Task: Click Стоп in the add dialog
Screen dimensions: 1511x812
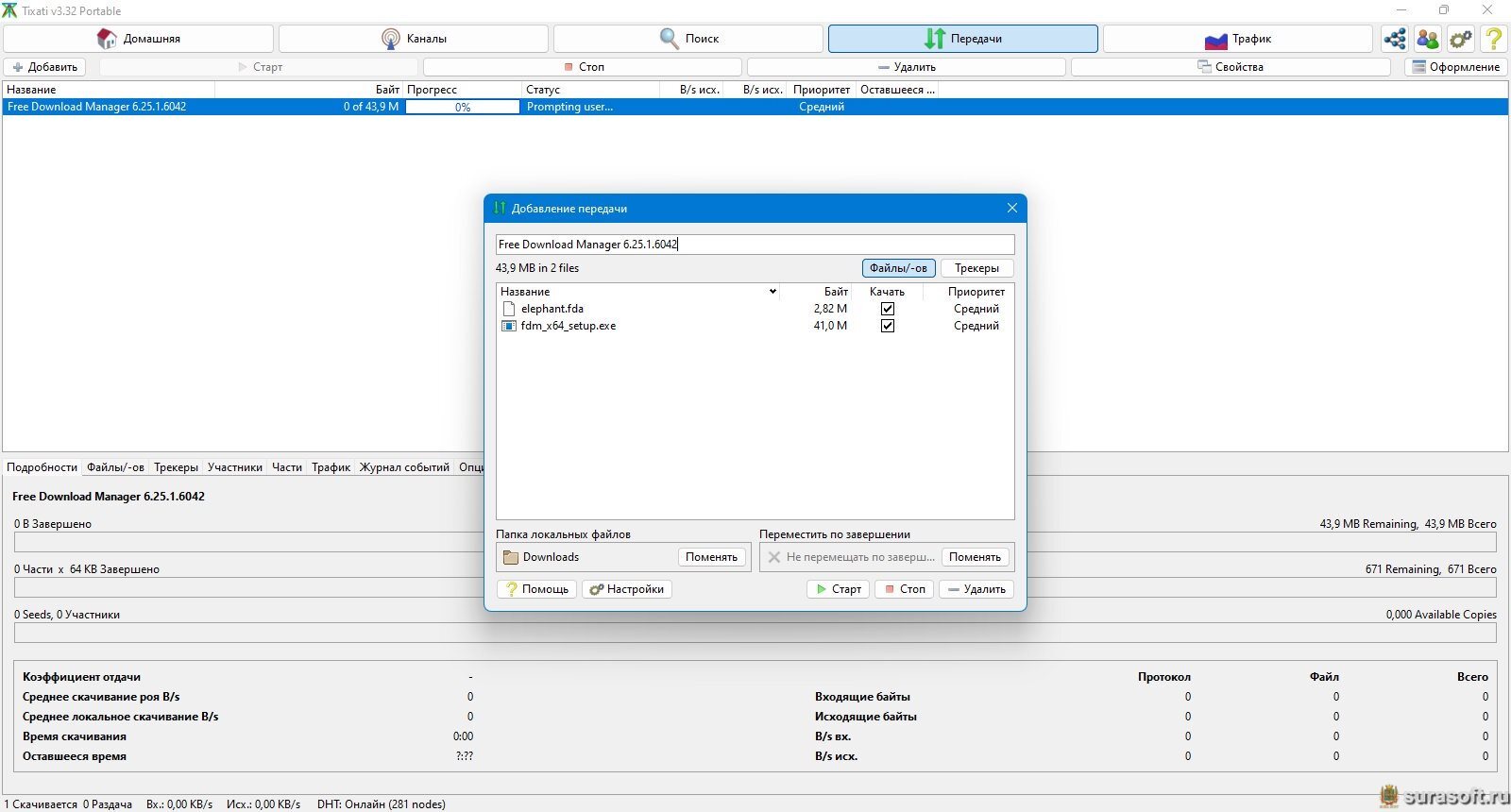Action: [904, 589]
